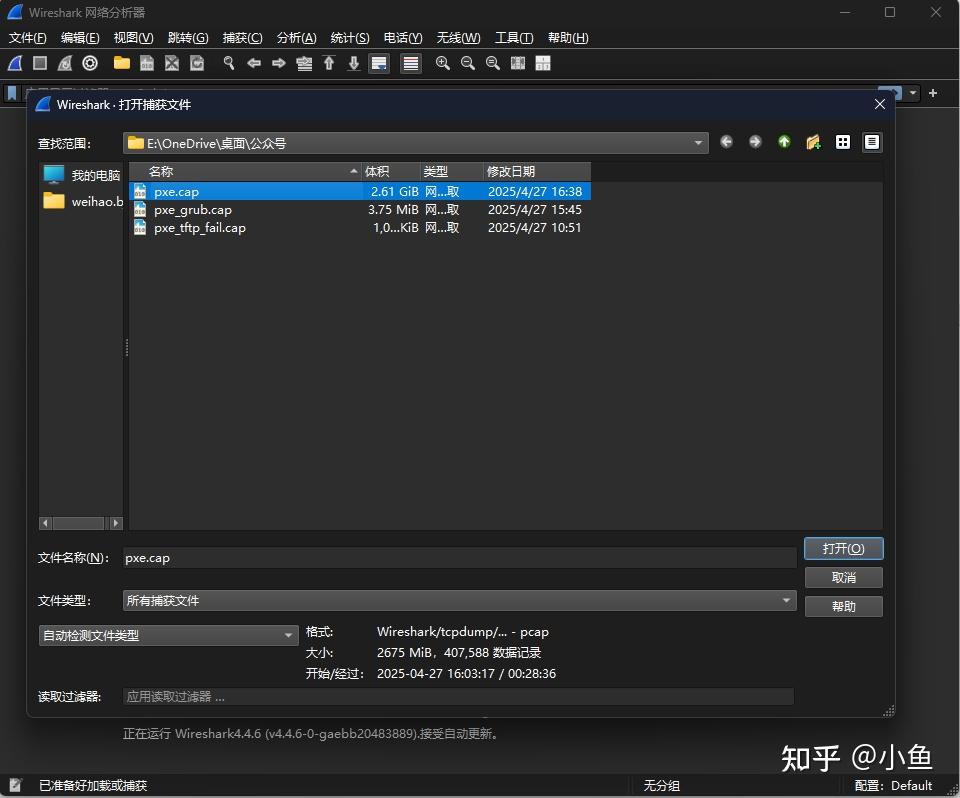Click the 文件名称 input field
The image size is (960, 798).
click(x=459, y=558)
